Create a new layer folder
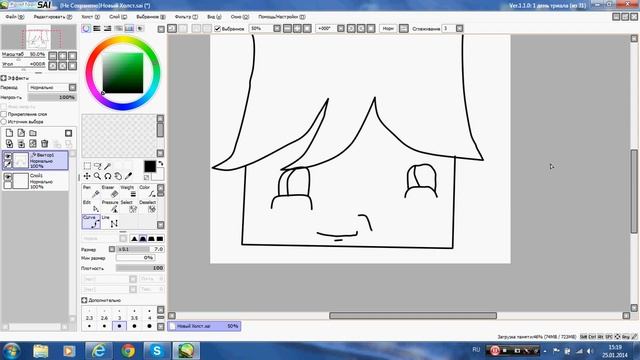 (33, 133)
